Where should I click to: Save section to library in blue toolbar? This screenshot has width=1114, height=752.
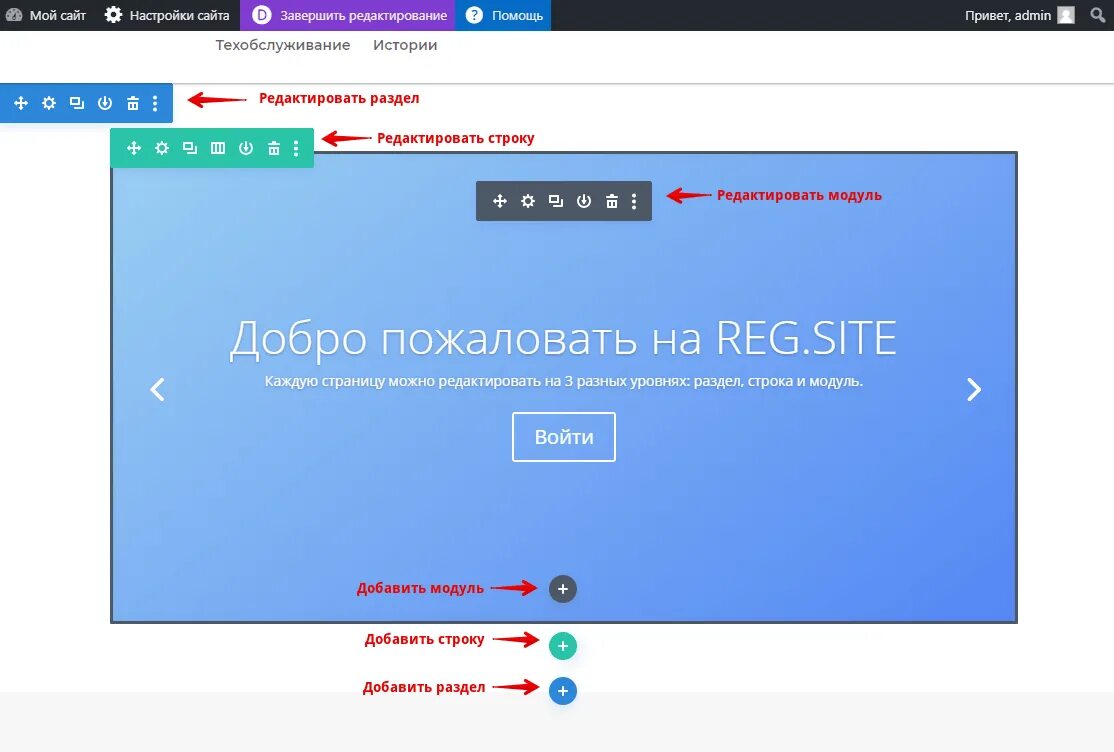point(104,103)
